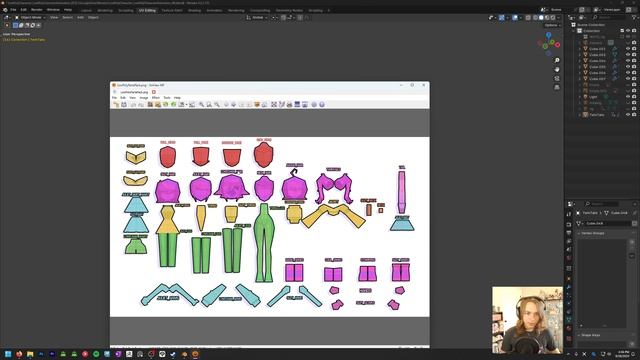This screenshot has width=640, height=360.
Task: Disable TwinTails in renders via camera icon
Action: tap(634, 115)
